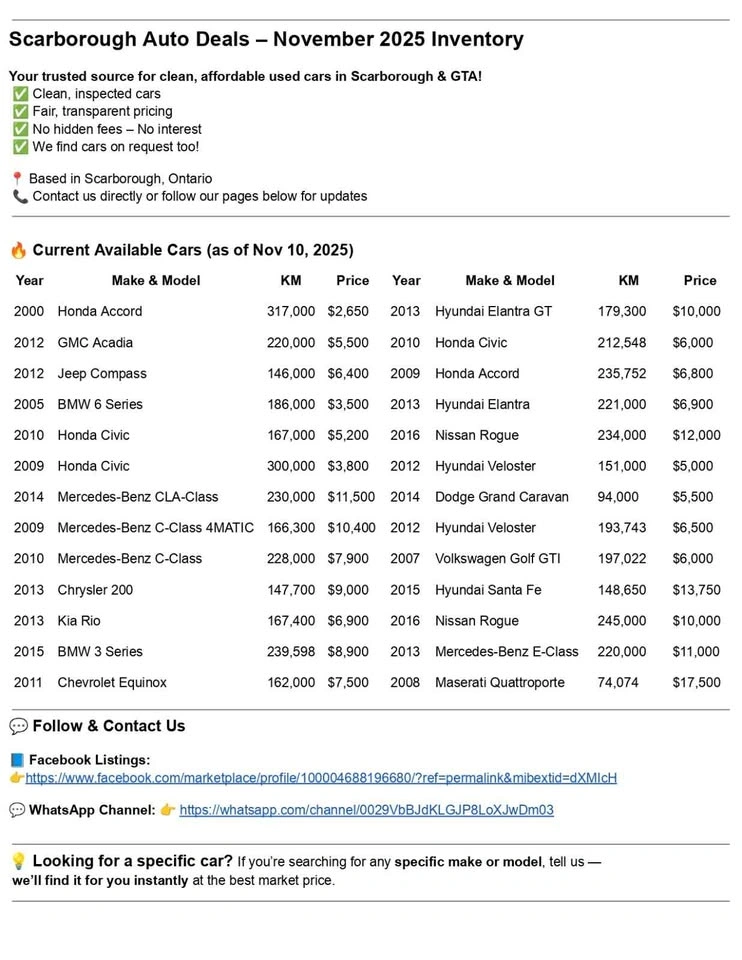Viewport: 742px width, 960px height.
Task: Click the $17,500 price cell
Action: (x=696, y=683)
